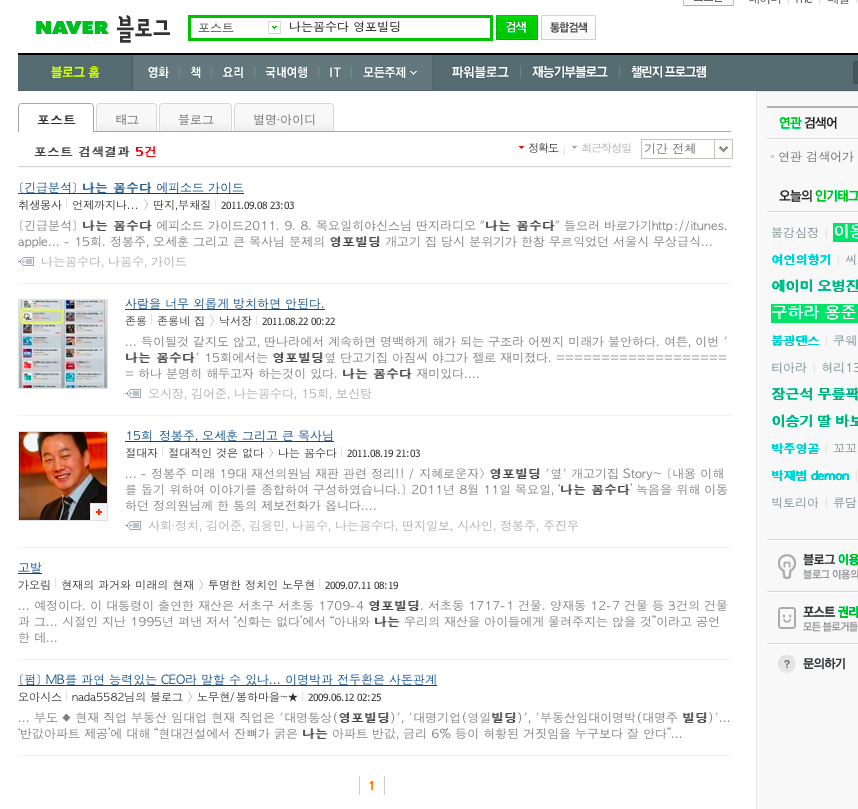Open the 국내여행 category
The width and height of the screenshot is (858, 809).
[x=286, y=72]
